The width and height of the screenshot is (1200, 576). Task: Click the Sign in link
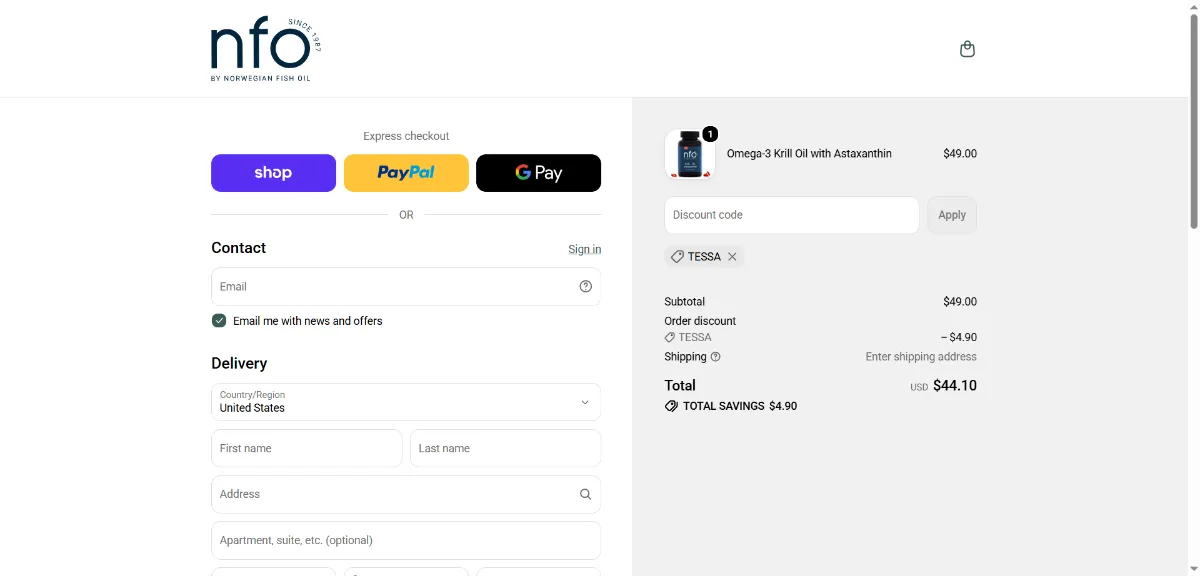point(585,249)
